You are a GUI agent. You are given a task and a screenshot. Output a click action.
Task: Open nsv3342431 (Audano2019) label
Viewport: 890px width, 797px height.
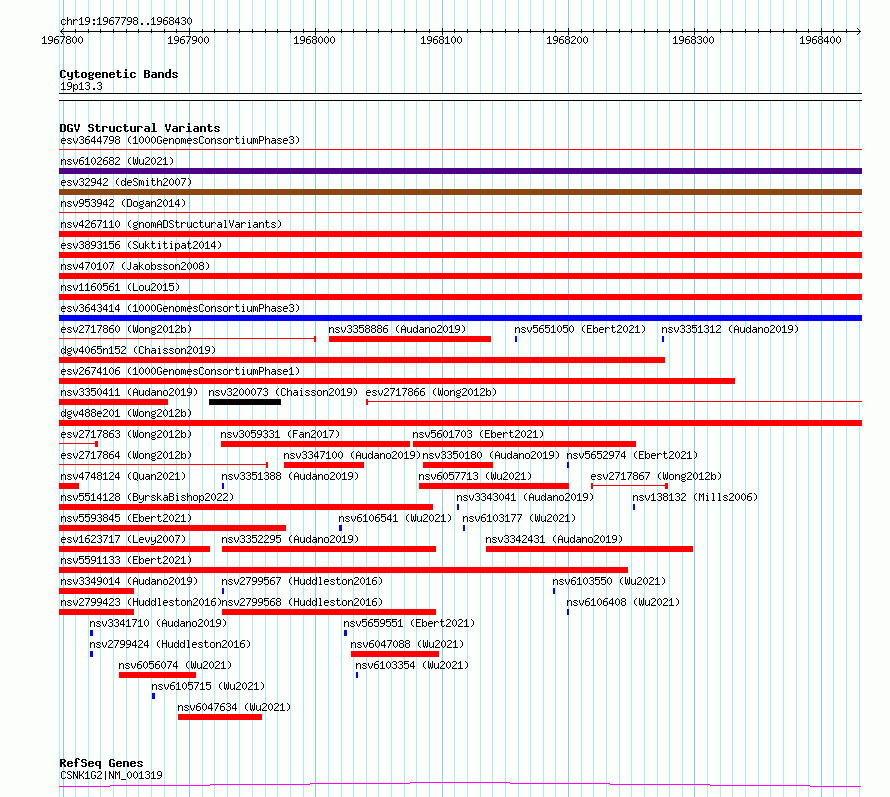click(554, 539)
